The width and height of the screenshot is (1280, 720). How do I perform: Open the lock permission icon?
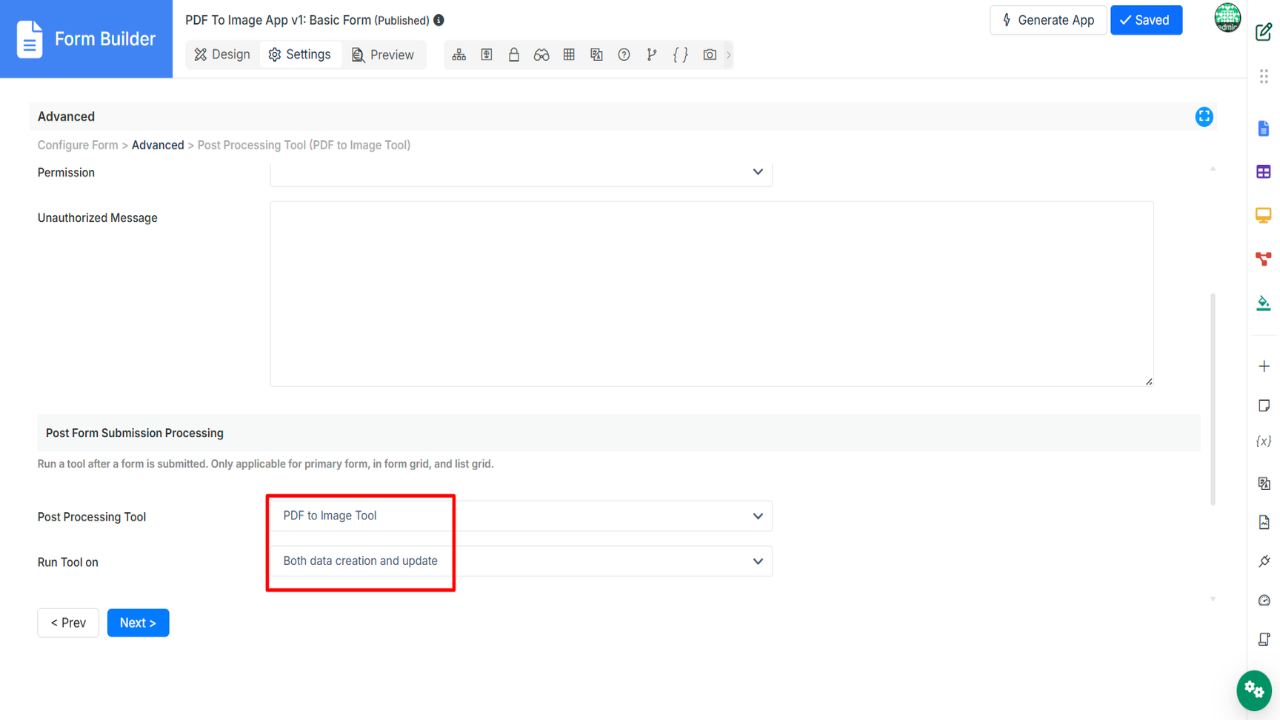coord(514,55)
